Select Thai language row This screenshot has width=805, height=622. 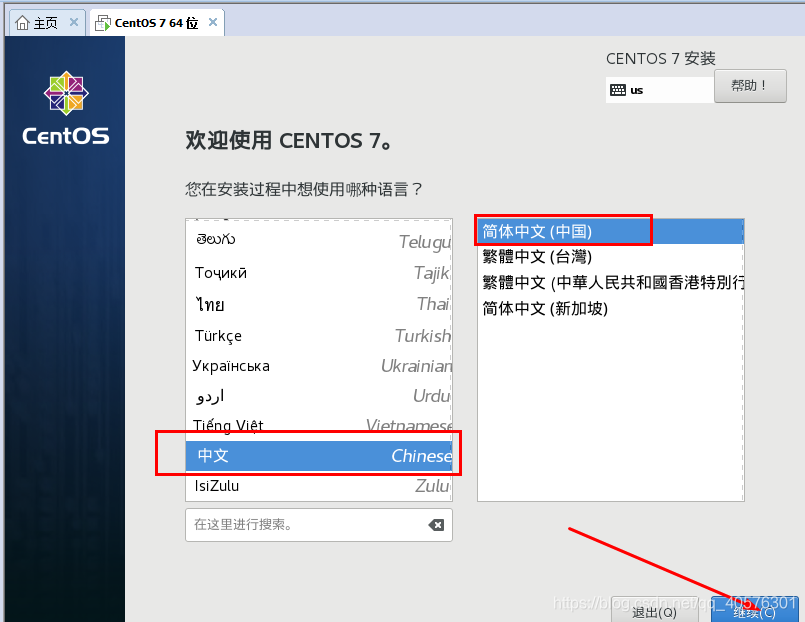[319, 304]
